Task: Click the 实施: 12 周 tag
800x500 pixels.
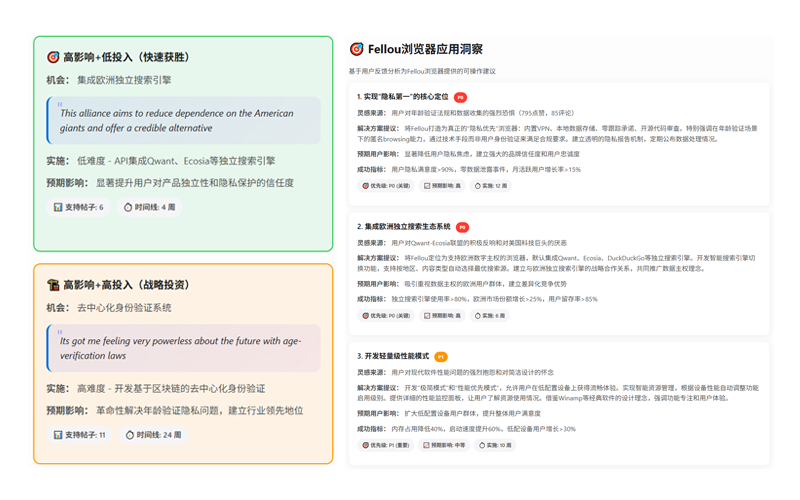Action: 491,186
